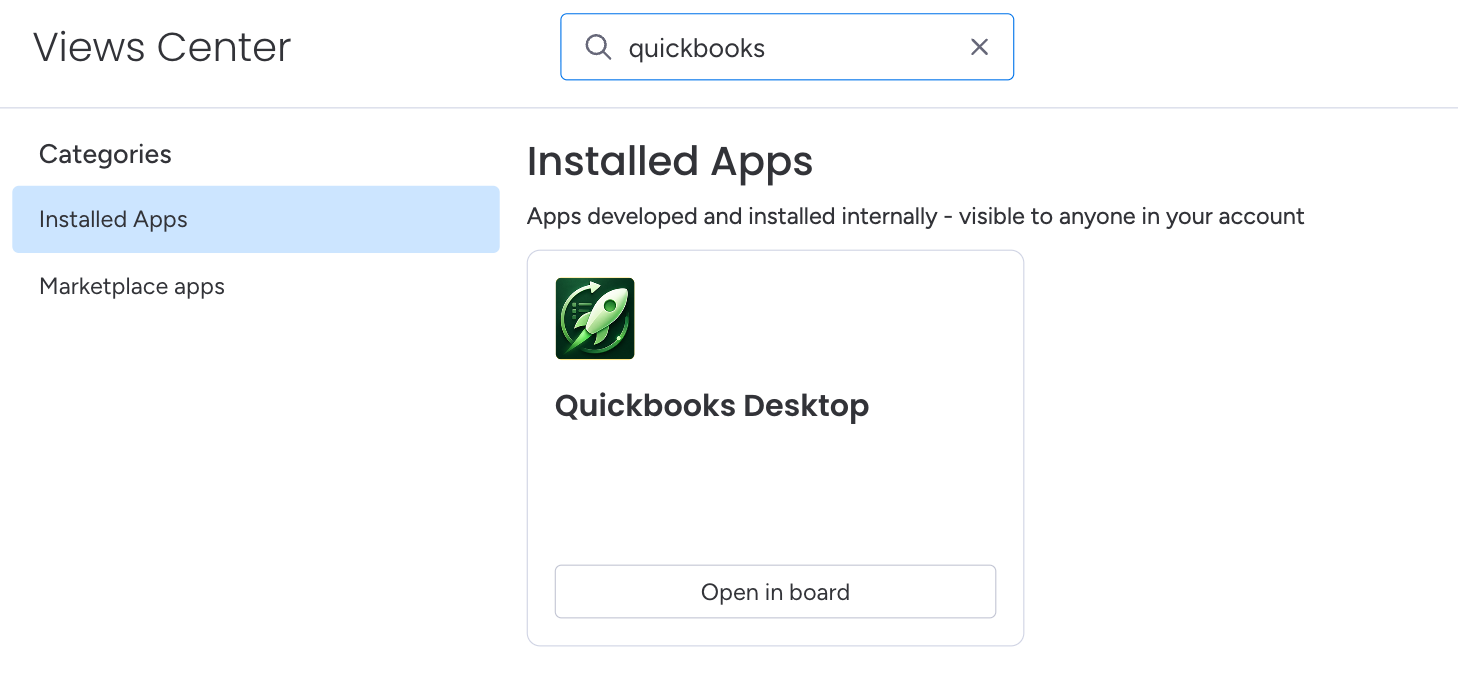Click the Quickbooks Desktop app title
The width and height of the screenshot is (1458, 680).
(712, 406)
